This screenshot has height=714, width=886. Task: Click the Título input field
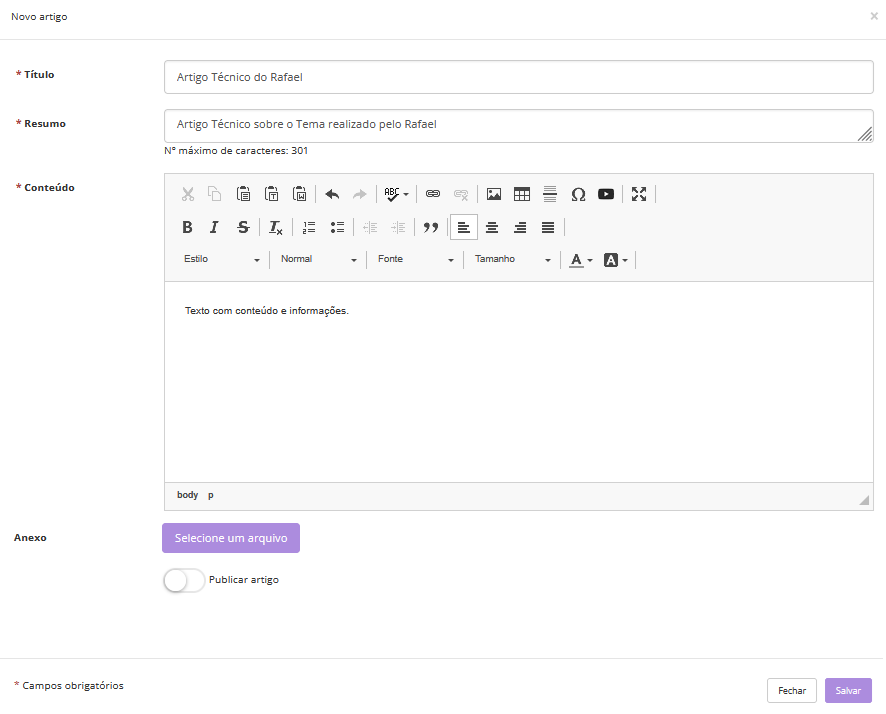(518, 77)
